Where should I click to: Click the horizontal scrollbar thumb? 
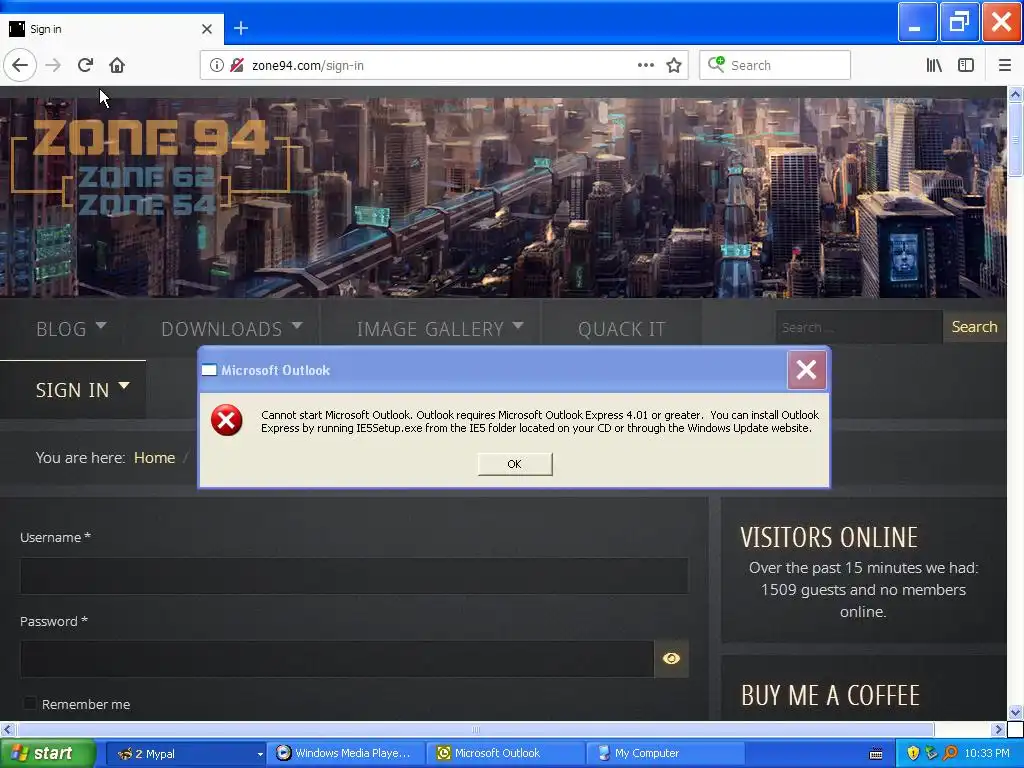click(475, 729)
